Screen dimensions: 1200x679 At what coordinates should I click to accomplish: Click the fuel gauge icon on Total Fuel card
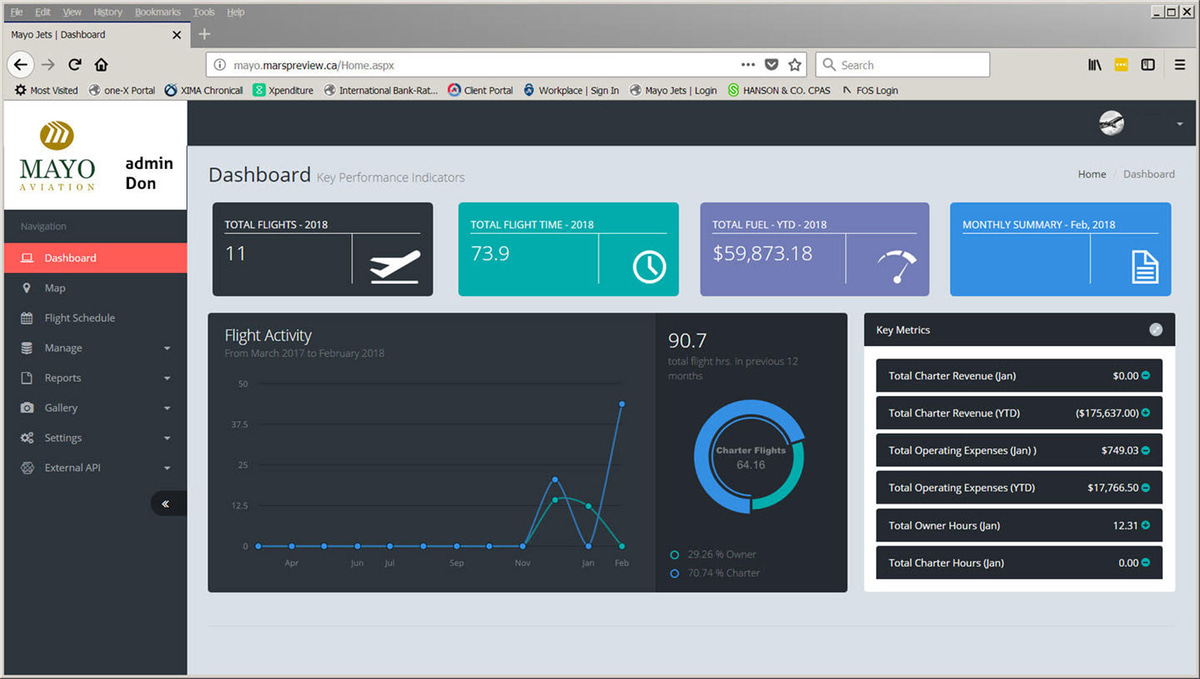[x=897, y=264]
